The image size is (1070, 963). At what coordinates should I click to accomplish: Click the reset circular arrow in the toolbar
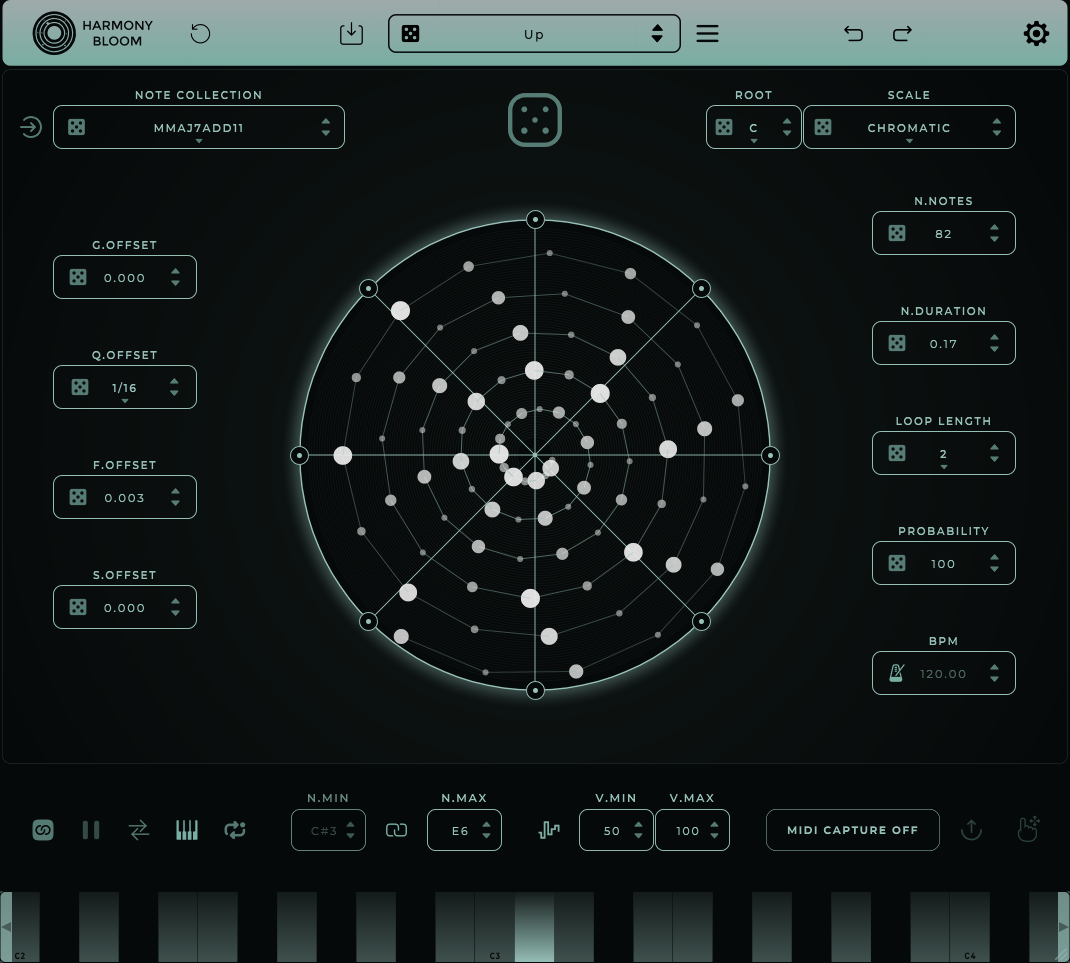[200, 33]
